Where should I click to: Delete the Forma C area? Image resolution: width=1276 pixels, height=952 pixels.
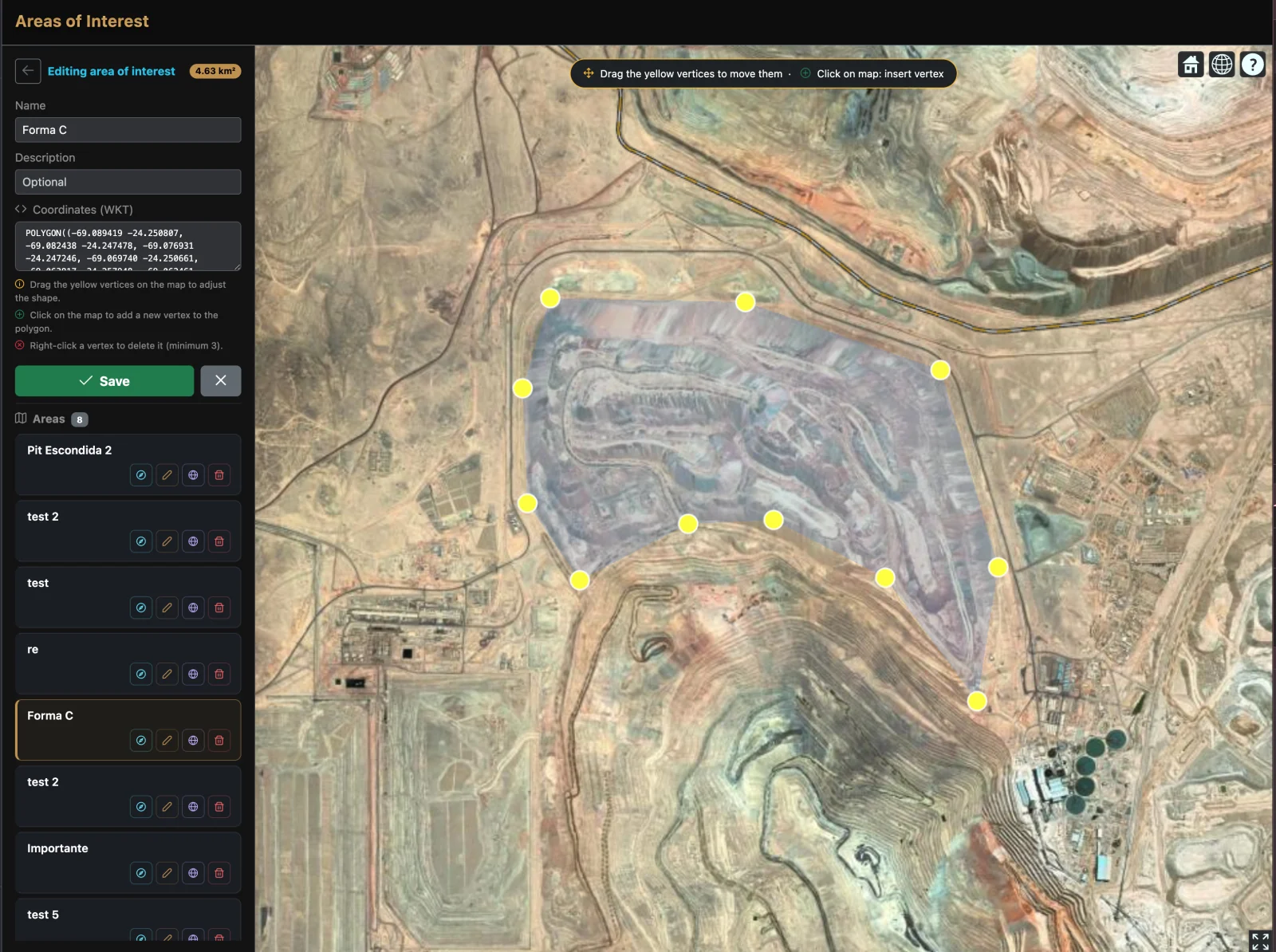(x=219, y=740)
